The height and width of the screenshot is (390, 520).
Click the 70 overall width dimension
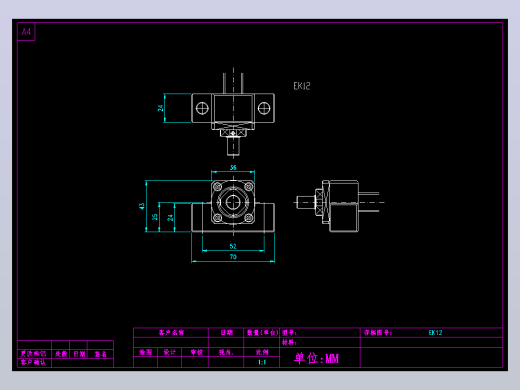(233, 257)
